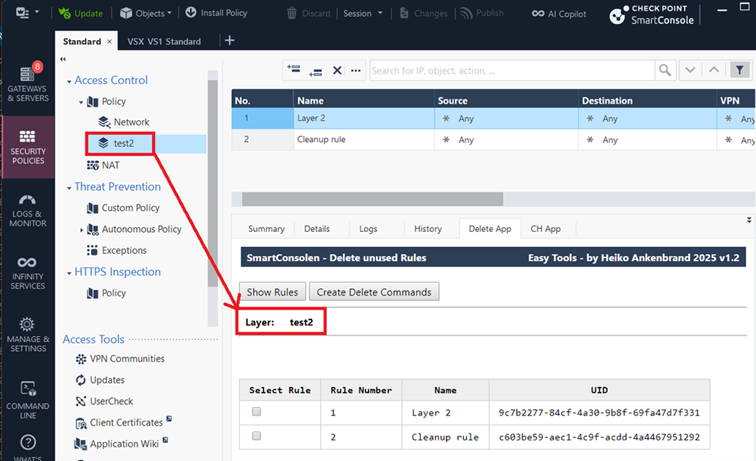Open the Logs tab
Screen dimensions: 756x461
click(368, 229)
